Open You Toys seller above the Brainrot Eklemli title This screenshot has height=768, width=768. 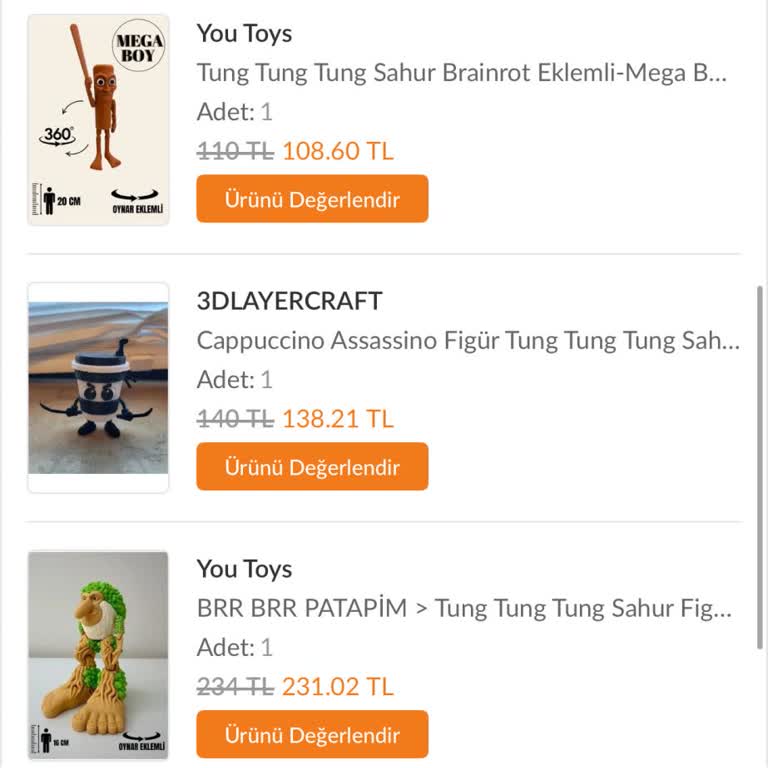click(x=244, y=33)
